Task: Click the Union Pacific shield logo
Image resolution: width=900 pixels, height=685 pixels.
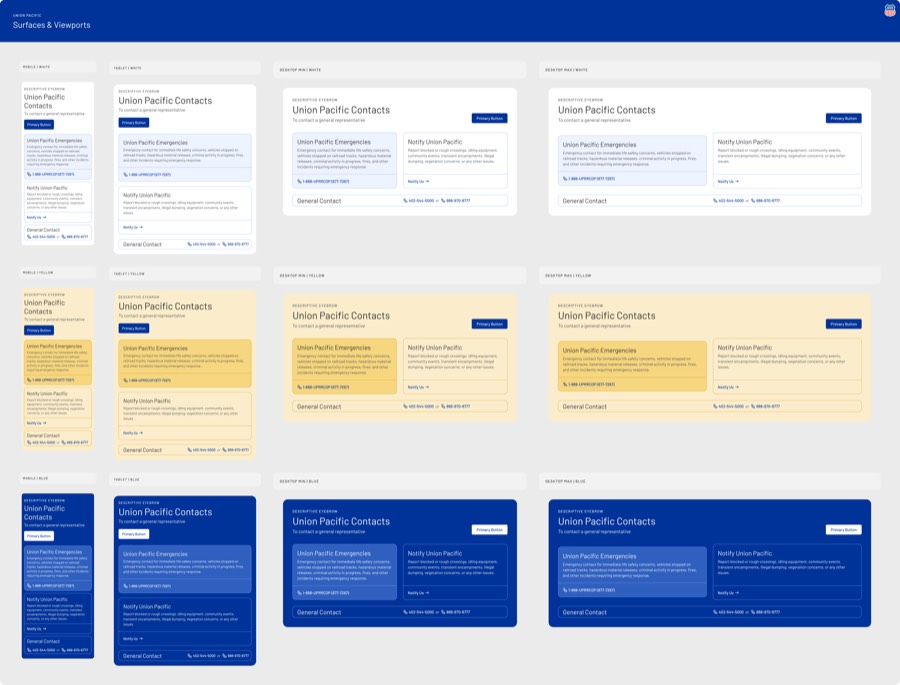Action: (890, 10)
